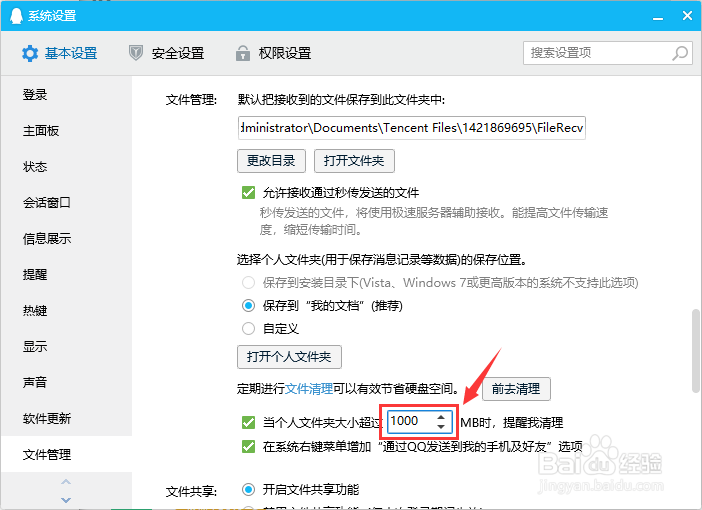This screenshot has height=510, width=702.
Task: Click the magnifier search icon
Action: 680,53
